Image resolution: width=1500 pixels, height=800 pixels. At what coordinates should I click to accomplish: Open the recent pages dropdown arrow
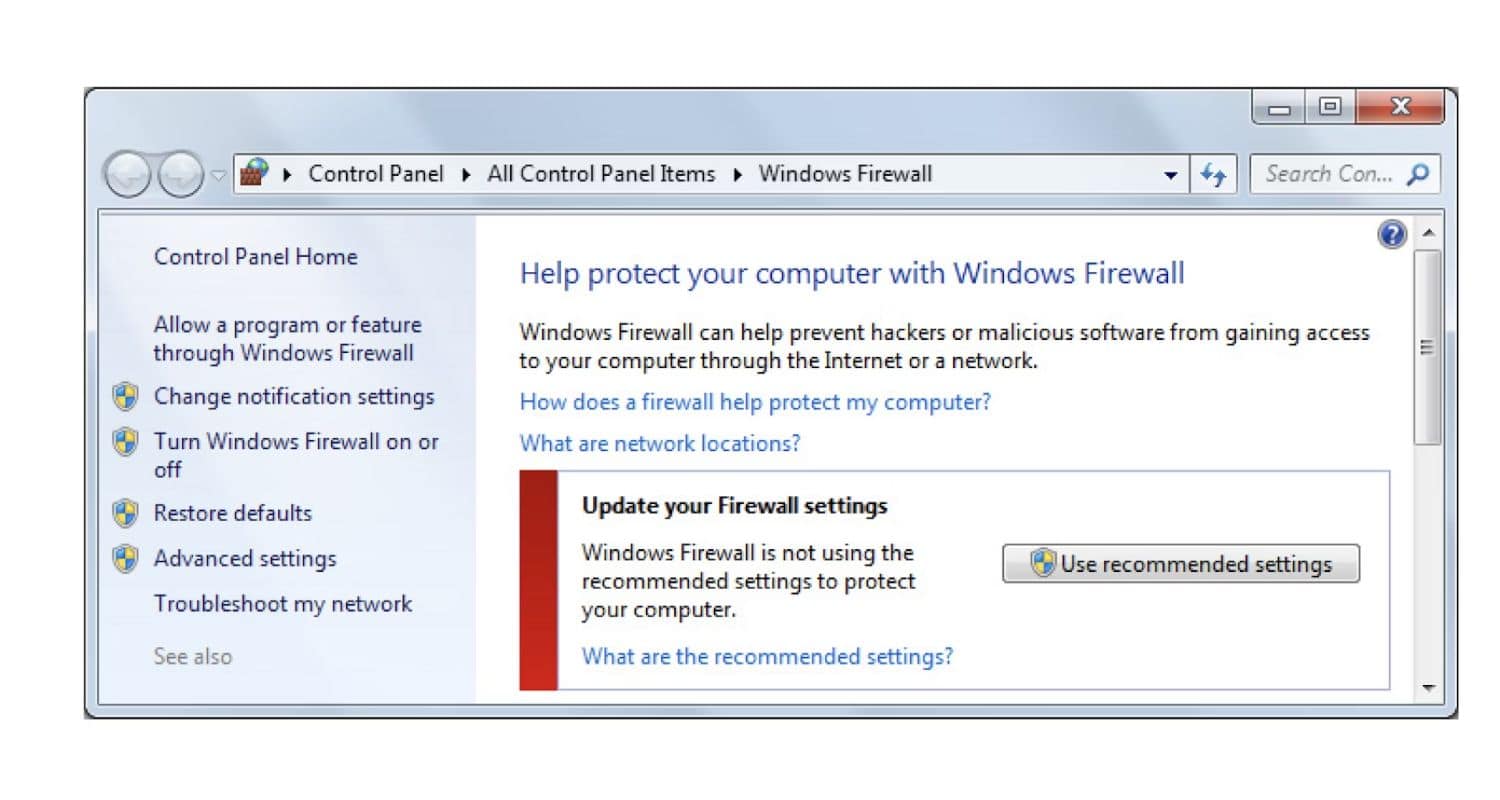pos(218,176)
